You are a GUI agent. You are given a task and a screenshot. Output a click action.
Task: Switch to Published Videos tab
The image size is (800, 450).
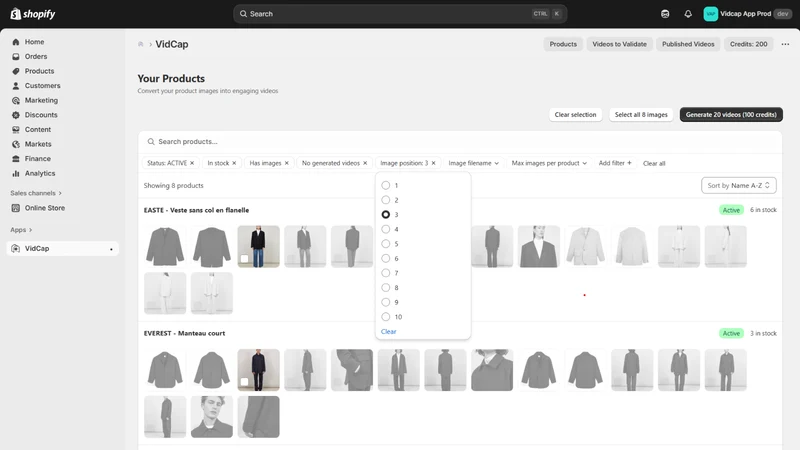[688, 44]
